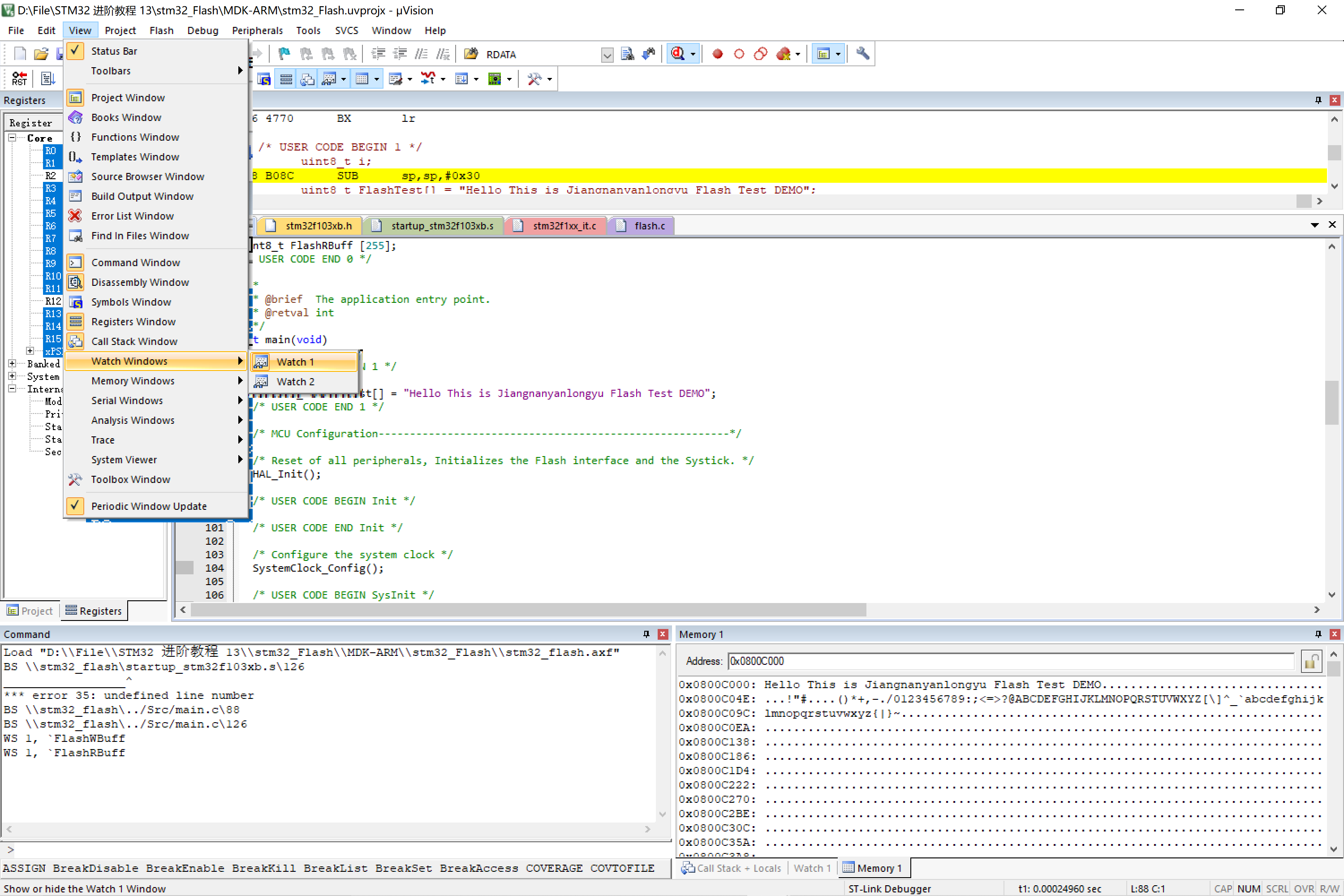1344x896 pixels.
Task: Open the Configuration wrench icon
Action: pos(862,54)
